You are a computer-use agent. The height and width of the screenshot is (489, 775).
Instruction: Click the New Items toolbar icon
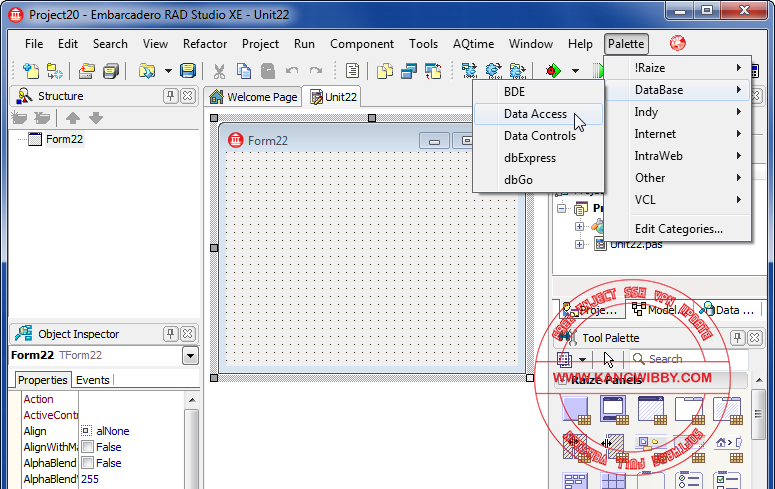tap(31, 71)
